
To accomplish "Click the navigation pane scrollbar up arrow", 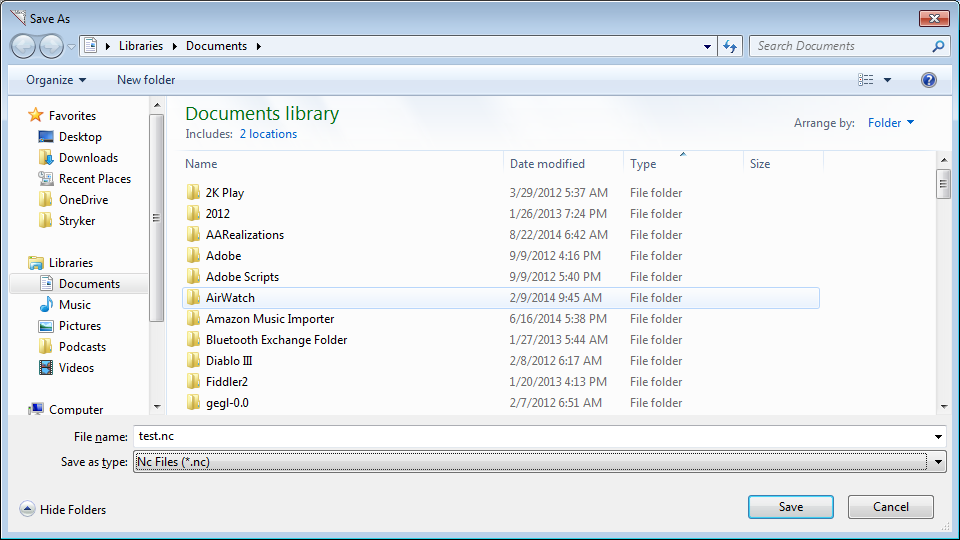I will pyautogui.click(x=157, y=105).
